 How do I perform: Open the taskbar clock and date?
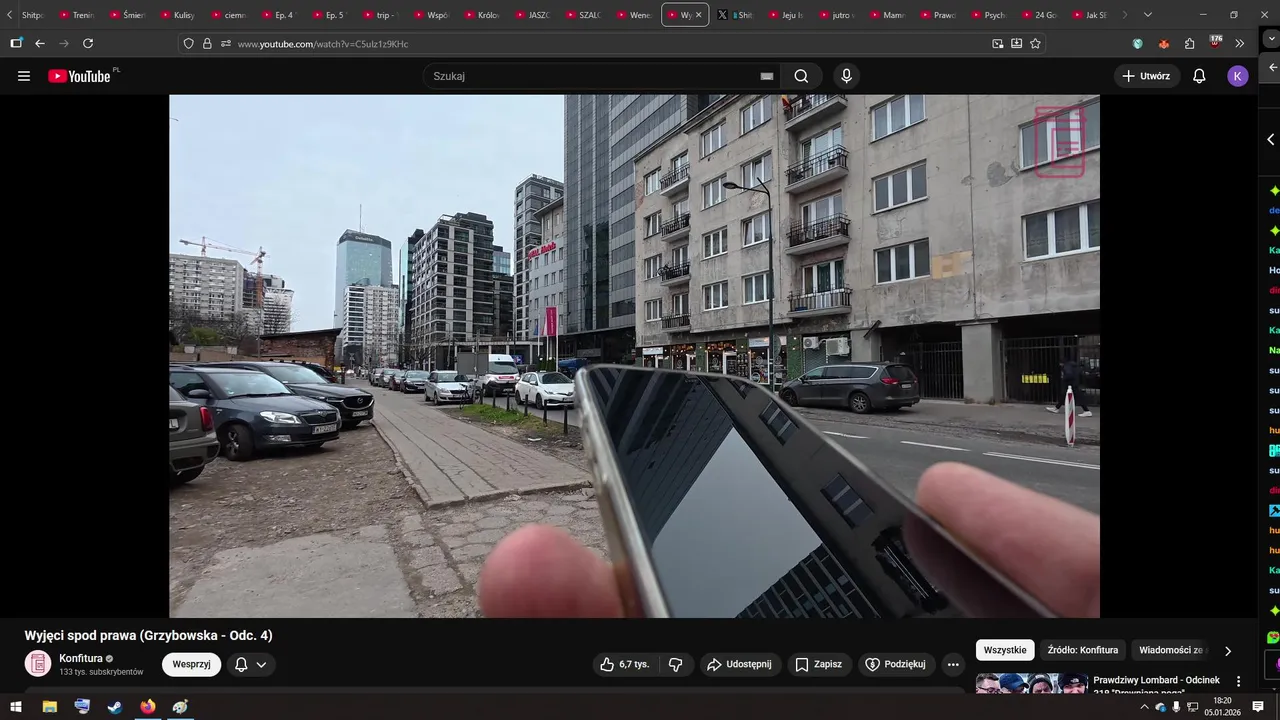pos(1222,706)
